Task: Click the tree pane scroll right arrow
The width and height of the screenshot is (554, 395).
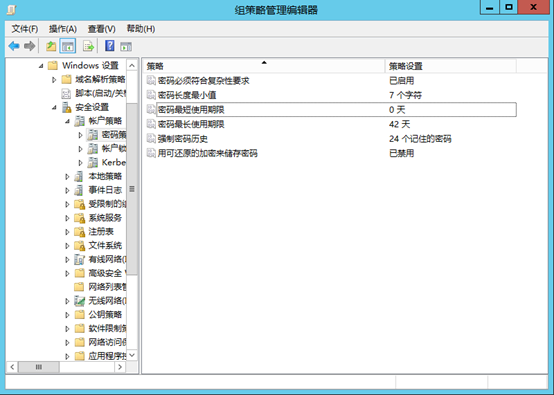Action: click(120, 367)
